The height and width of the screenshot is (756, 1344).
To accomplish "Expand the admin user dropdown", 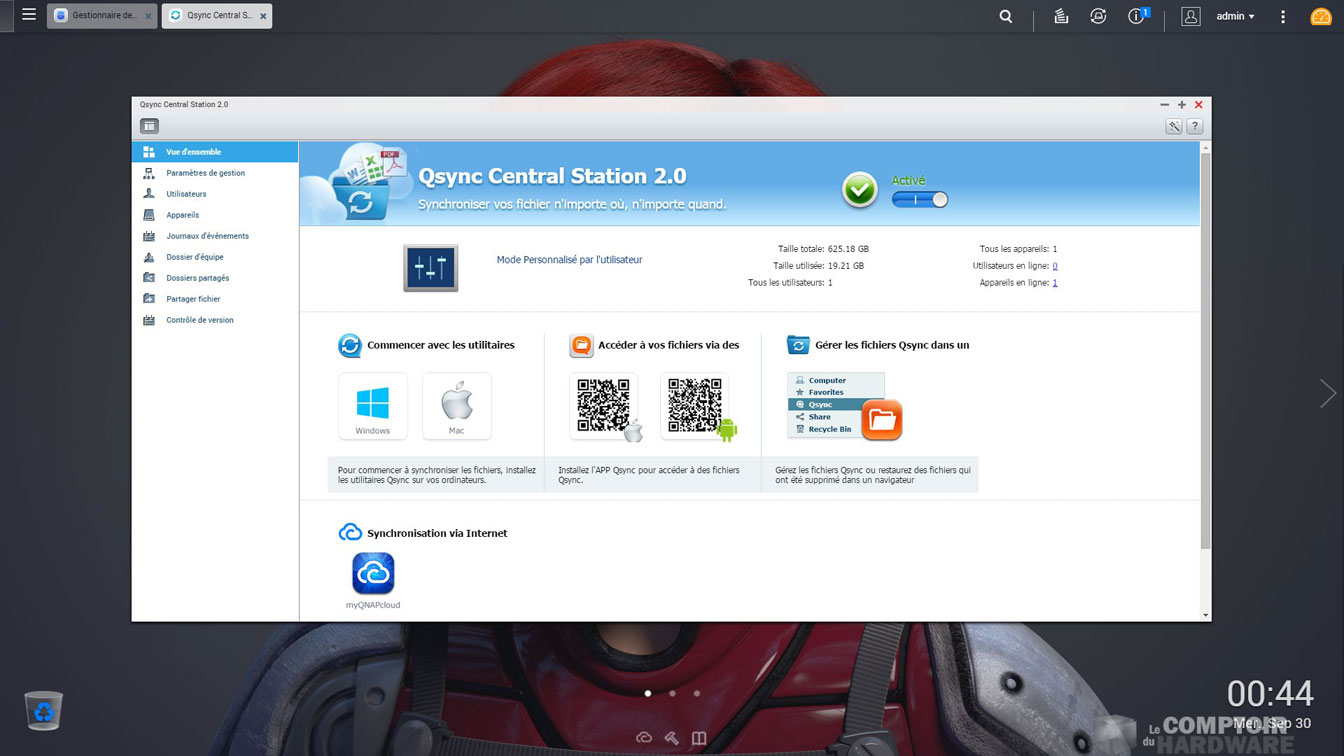I will [x=1235, y=16].
